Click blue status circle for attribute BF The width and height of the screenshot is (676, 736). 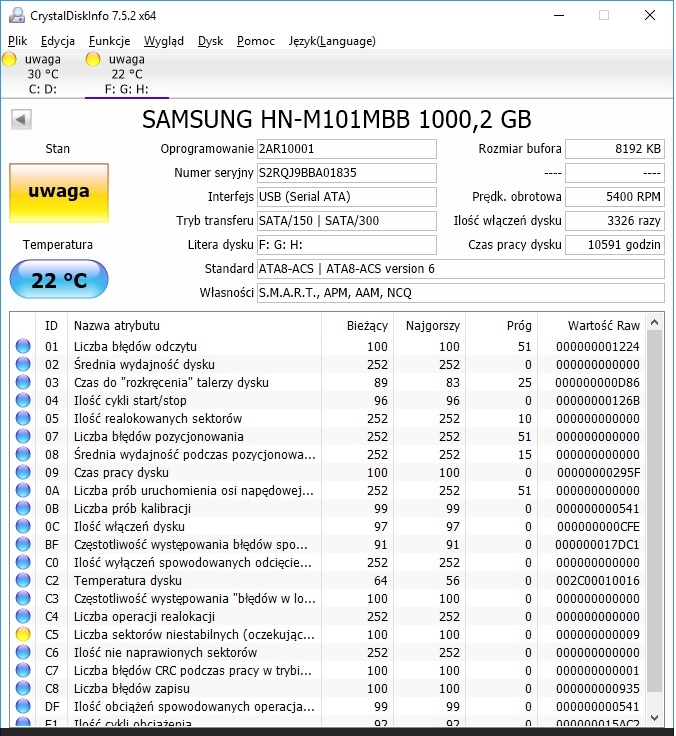(23, 544)
